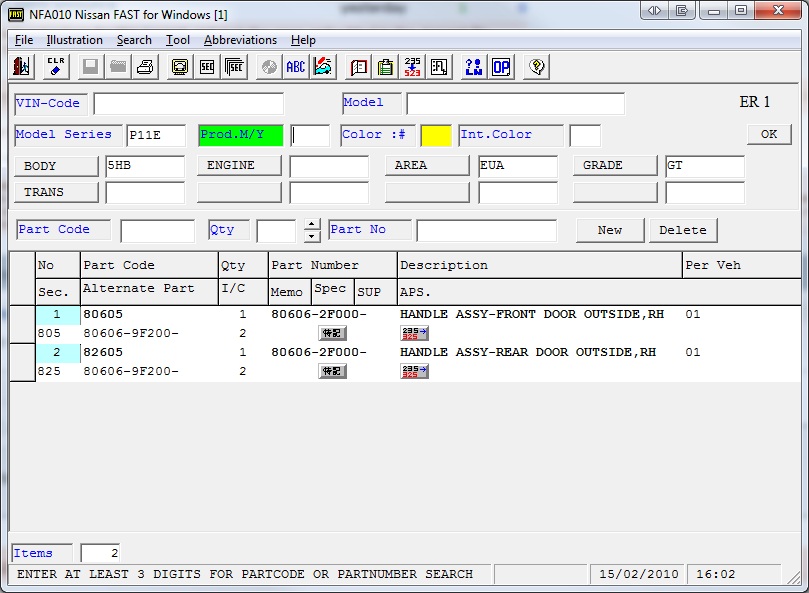Click the Delete button
This screenshot has height=593, width=809.
click(x=683, y=230)
